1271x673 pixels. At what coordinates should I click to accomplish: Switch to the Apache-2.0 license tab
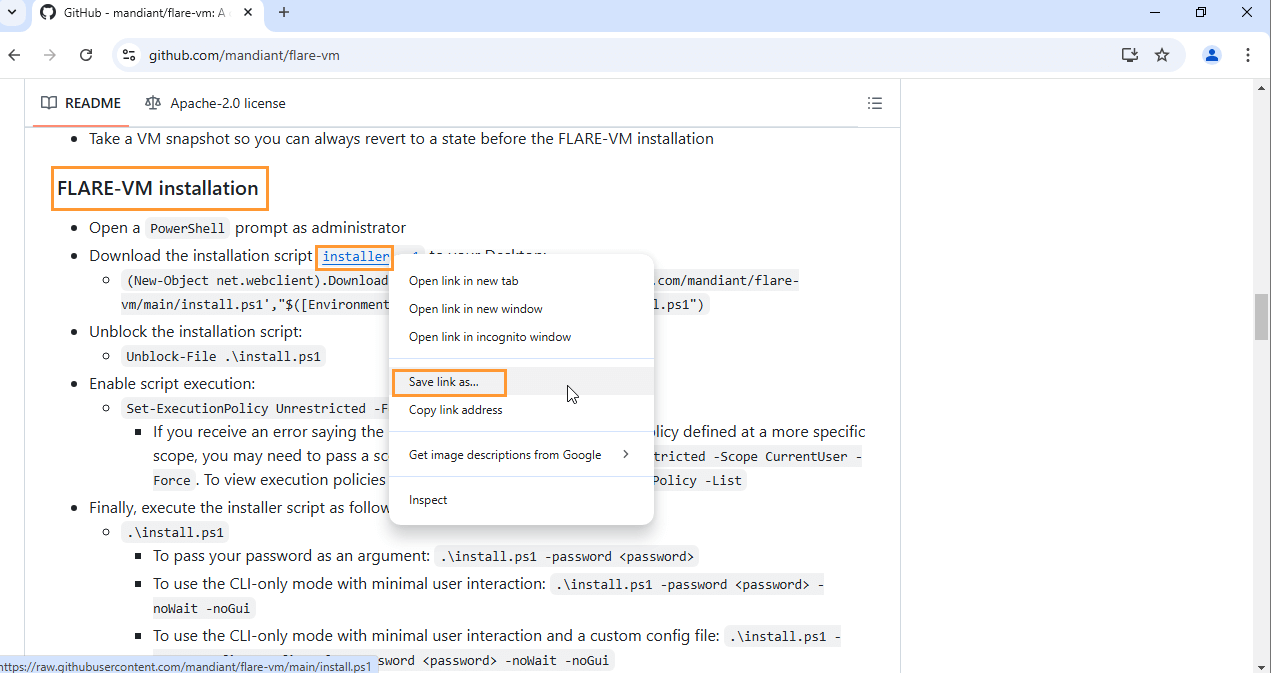(215, 103)
